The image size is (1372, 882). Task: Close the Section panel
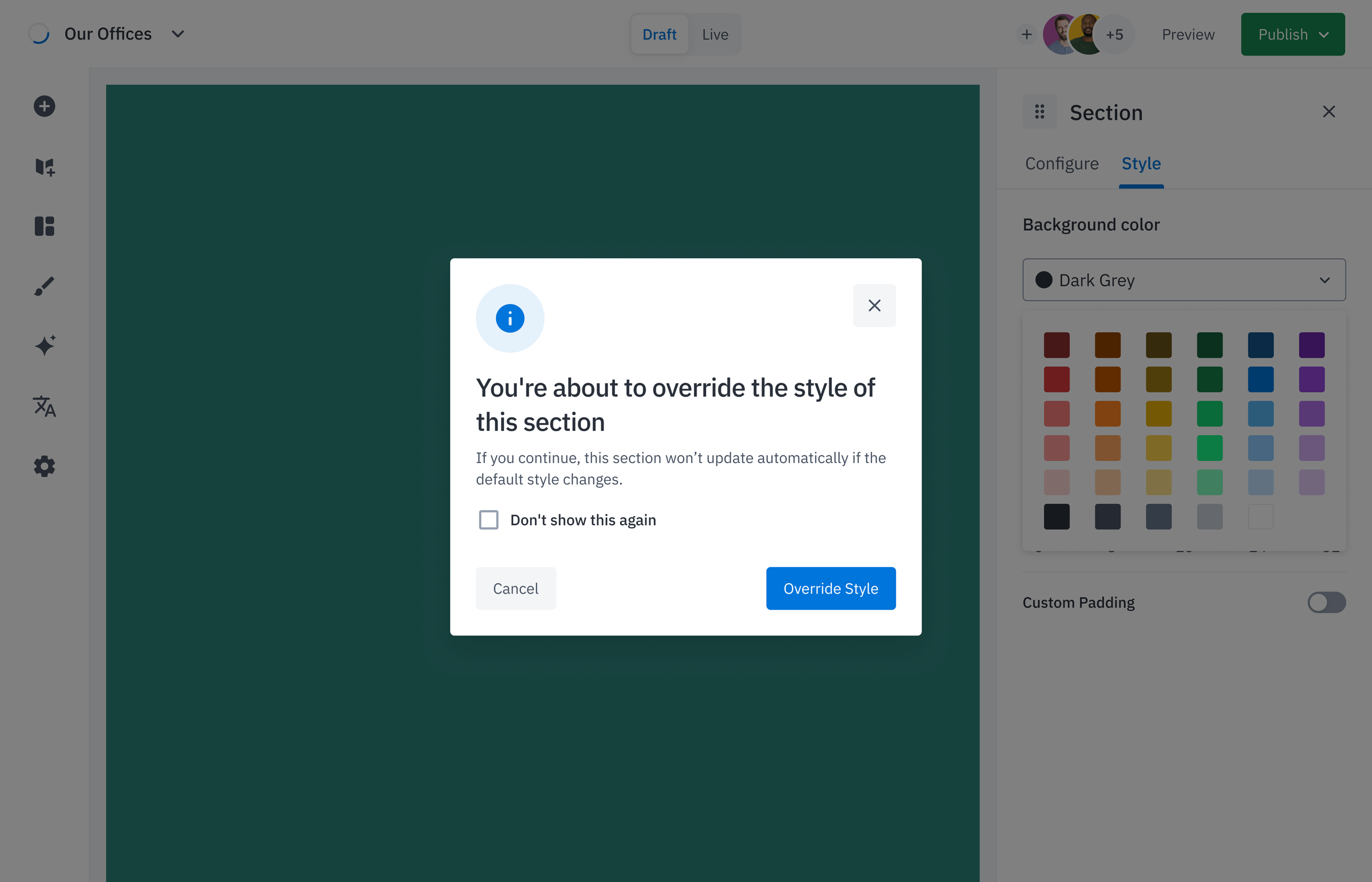(x=1329, y=112)
